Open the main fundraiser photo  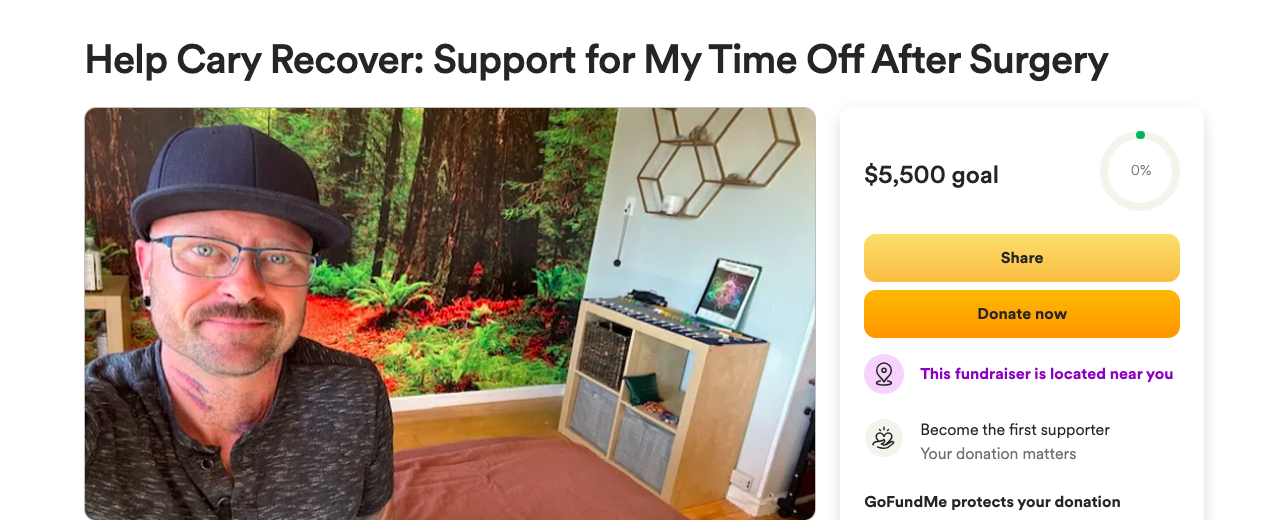coord(450,313)
